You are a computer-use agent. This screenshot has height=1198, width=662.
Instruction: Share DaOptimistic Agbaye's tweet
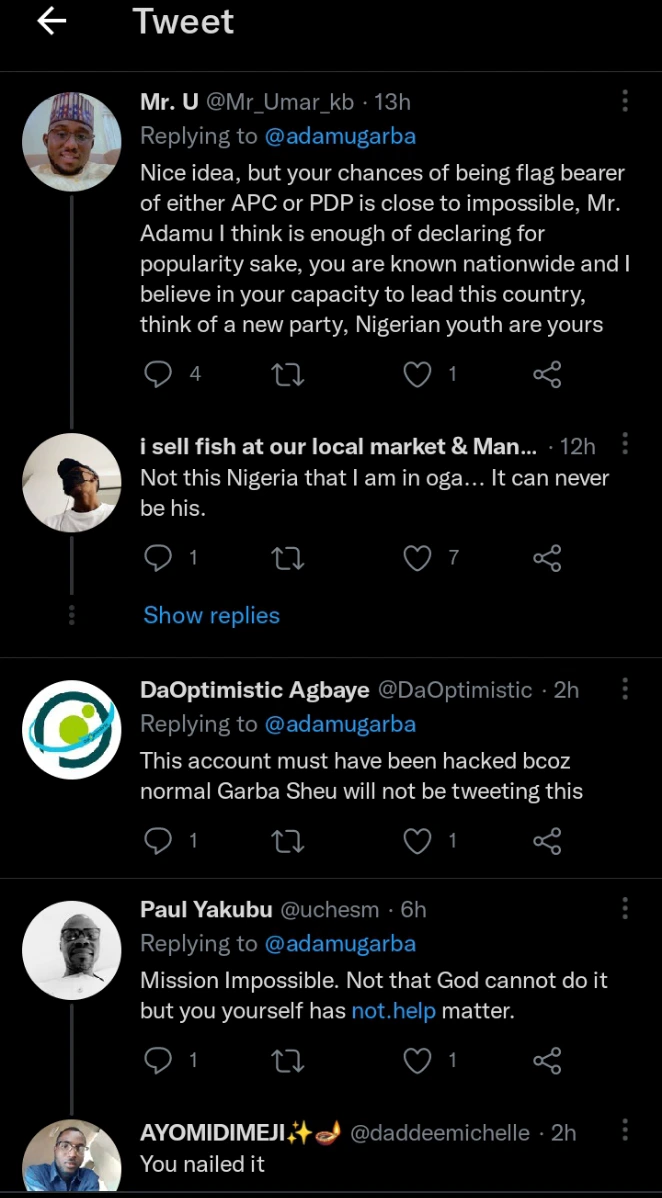(x=547, y=842)
